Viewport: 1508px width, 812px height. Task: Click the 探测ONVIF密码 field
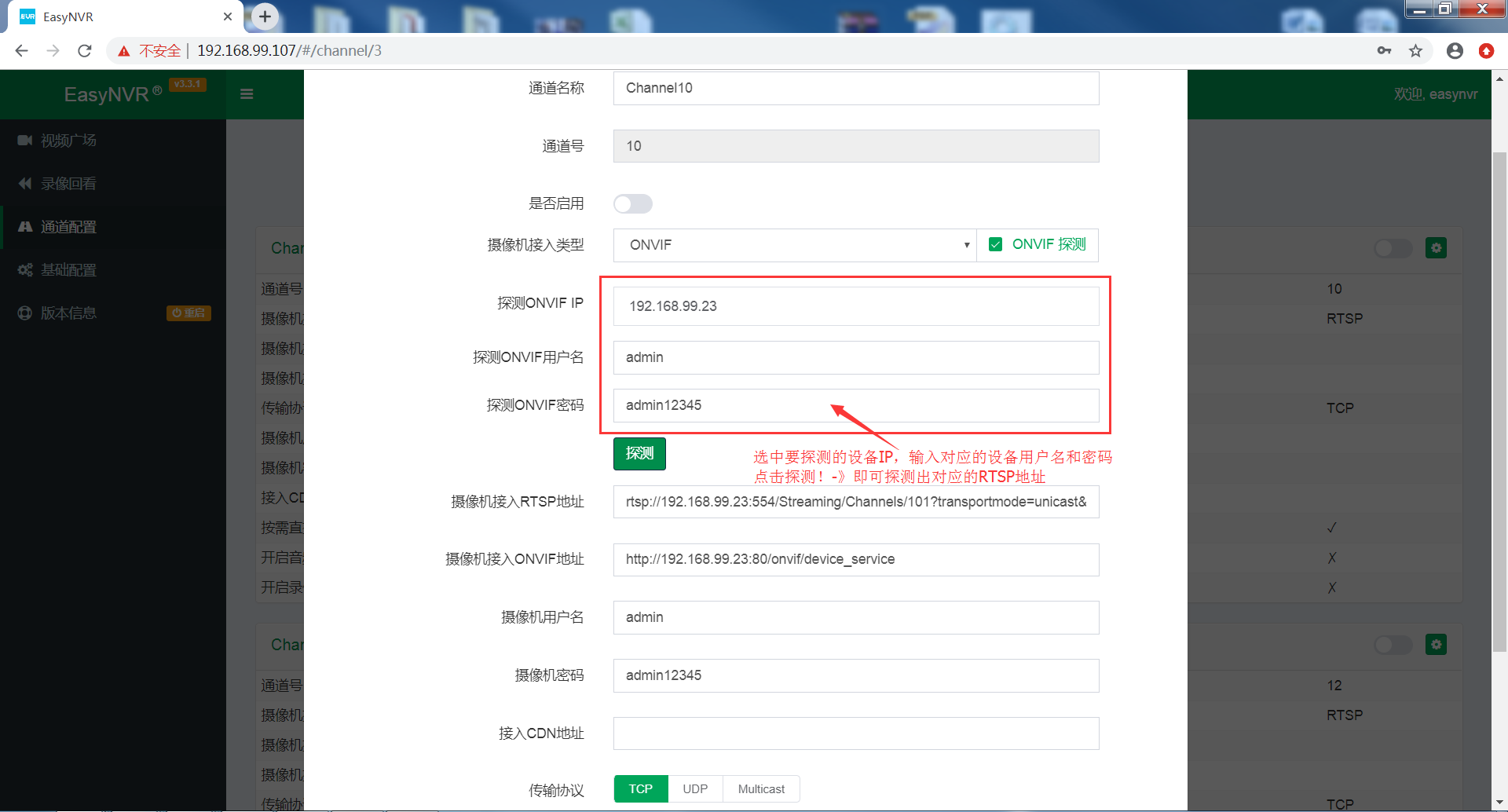[856, 405]
